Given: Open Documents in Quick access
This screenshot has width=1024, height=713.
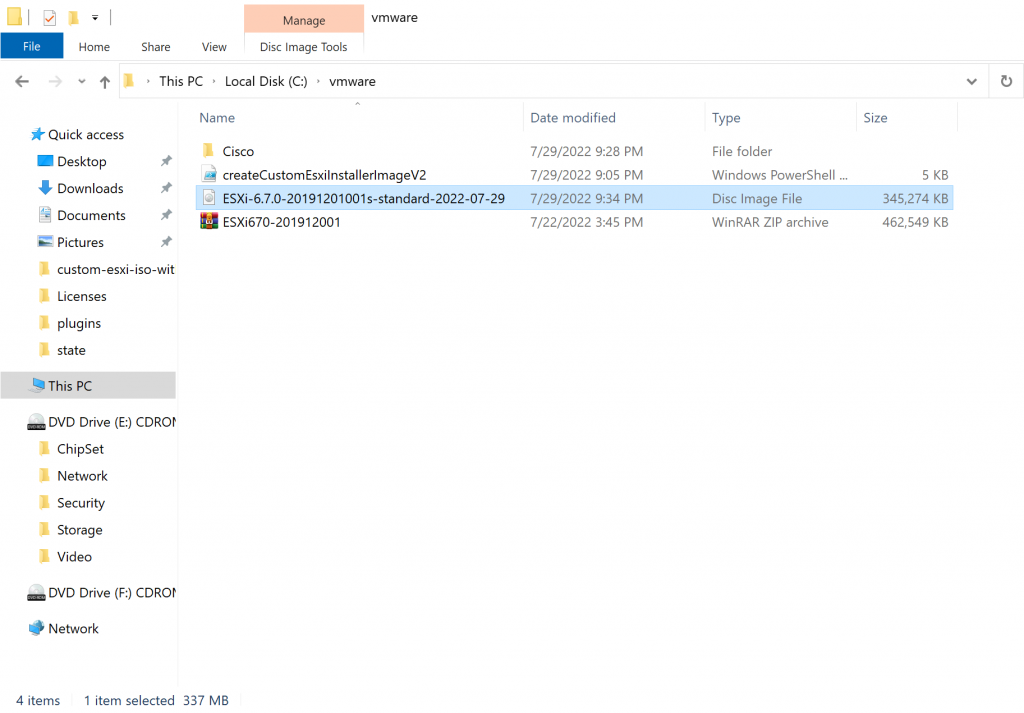Looking at the screenshot, I should tap(91, 215).
